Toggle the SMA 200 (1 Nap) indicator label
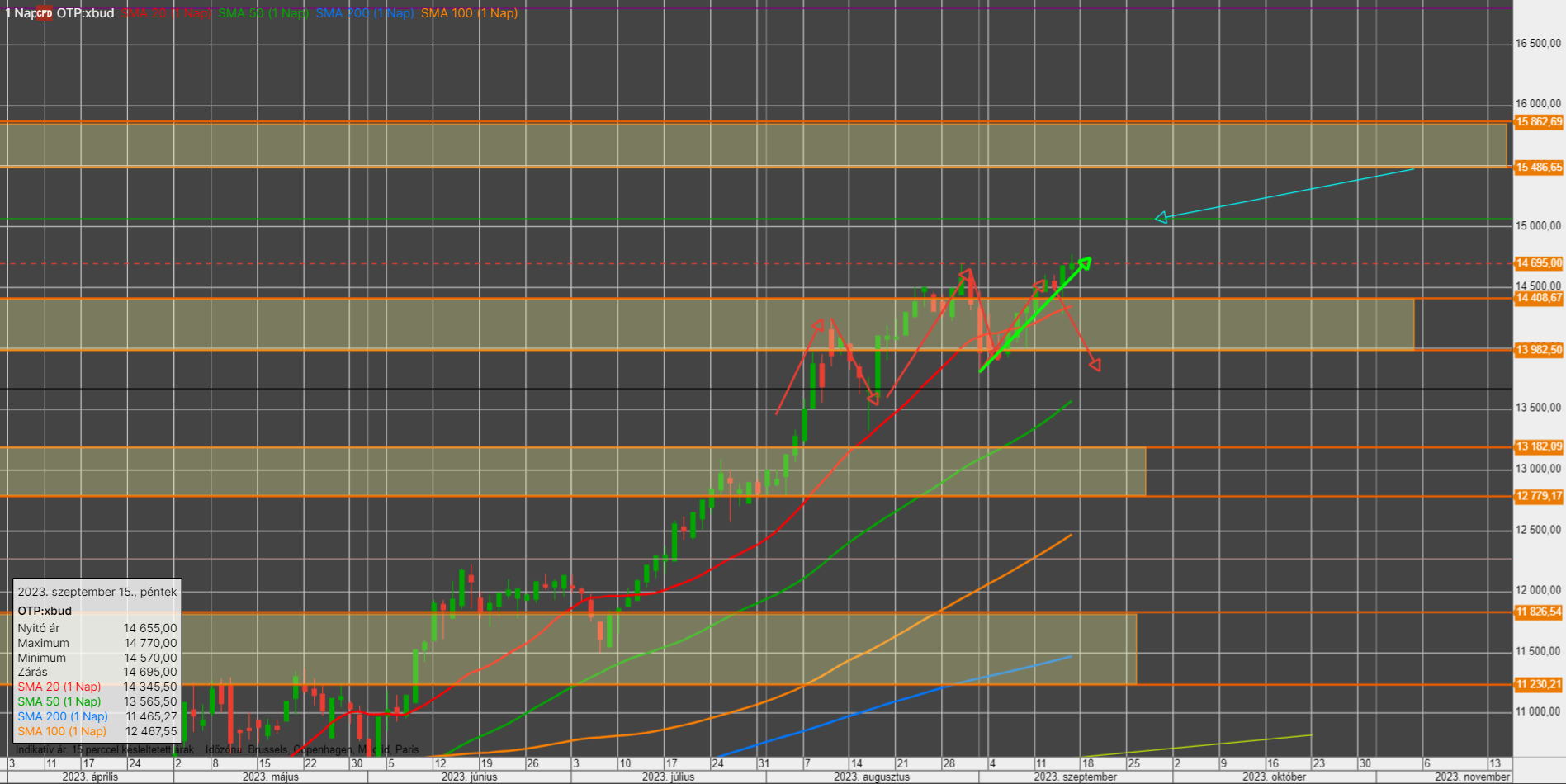 pyautogui.click(x=365, y=13)
